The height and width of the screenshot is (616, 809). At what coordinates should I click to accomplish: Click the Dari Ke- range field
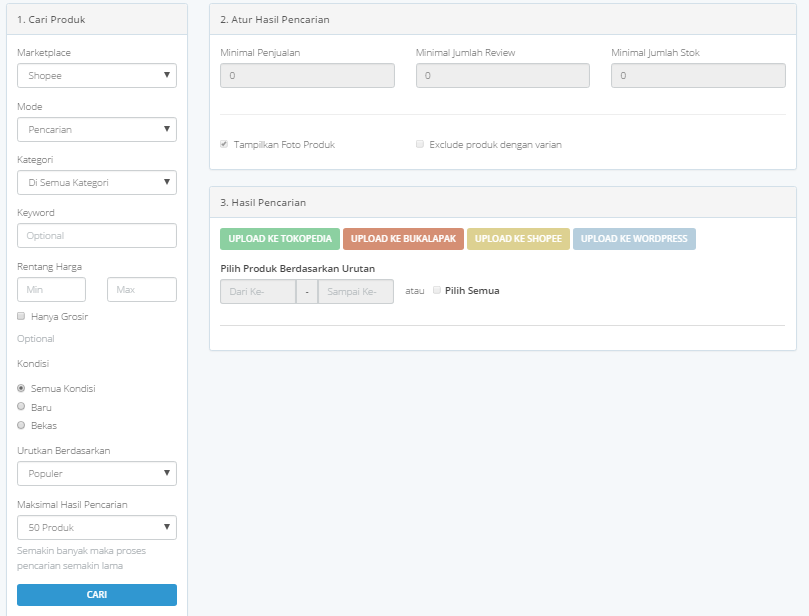(258, 291)
